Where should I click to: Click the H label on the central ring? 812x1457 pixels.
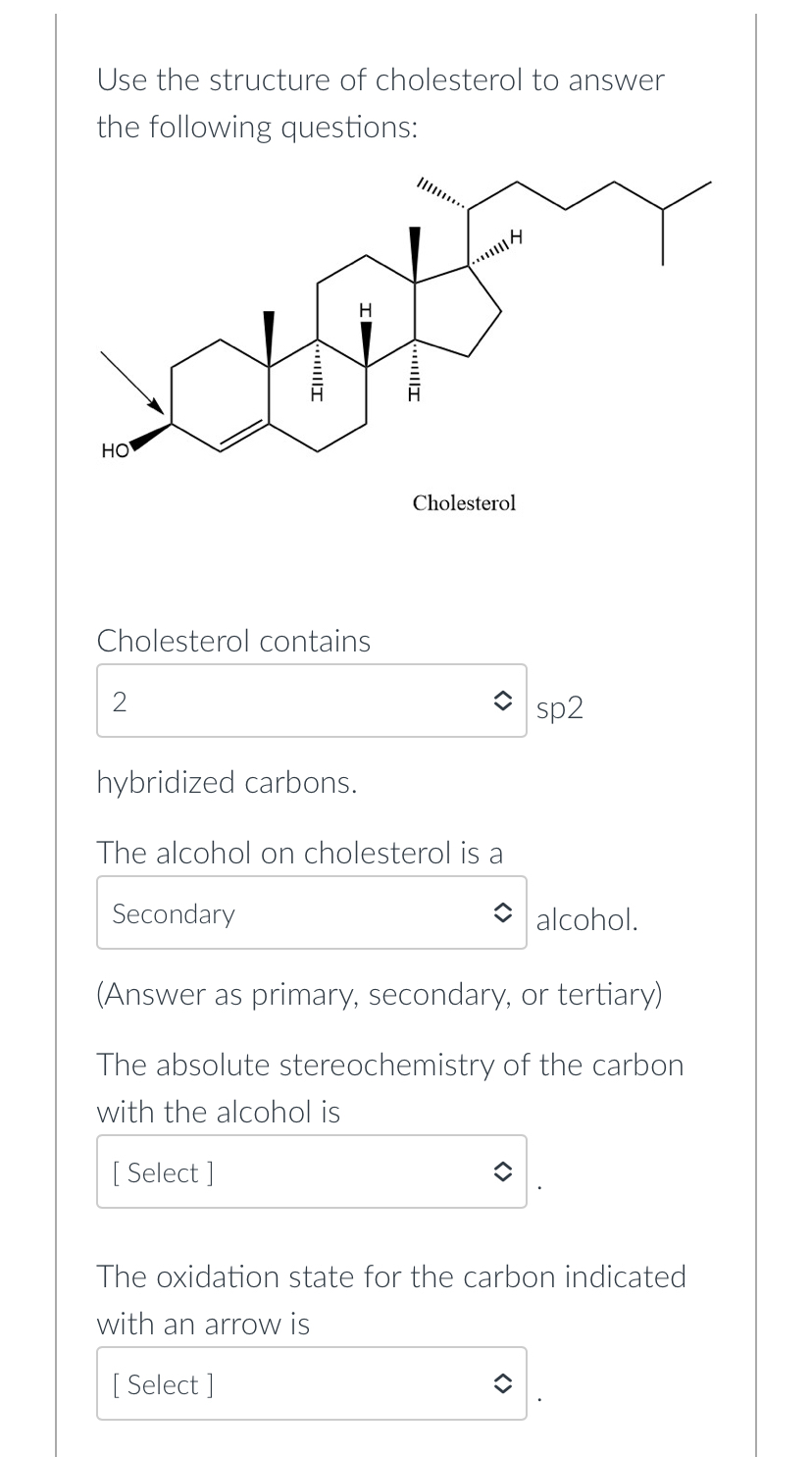[365, 311]
